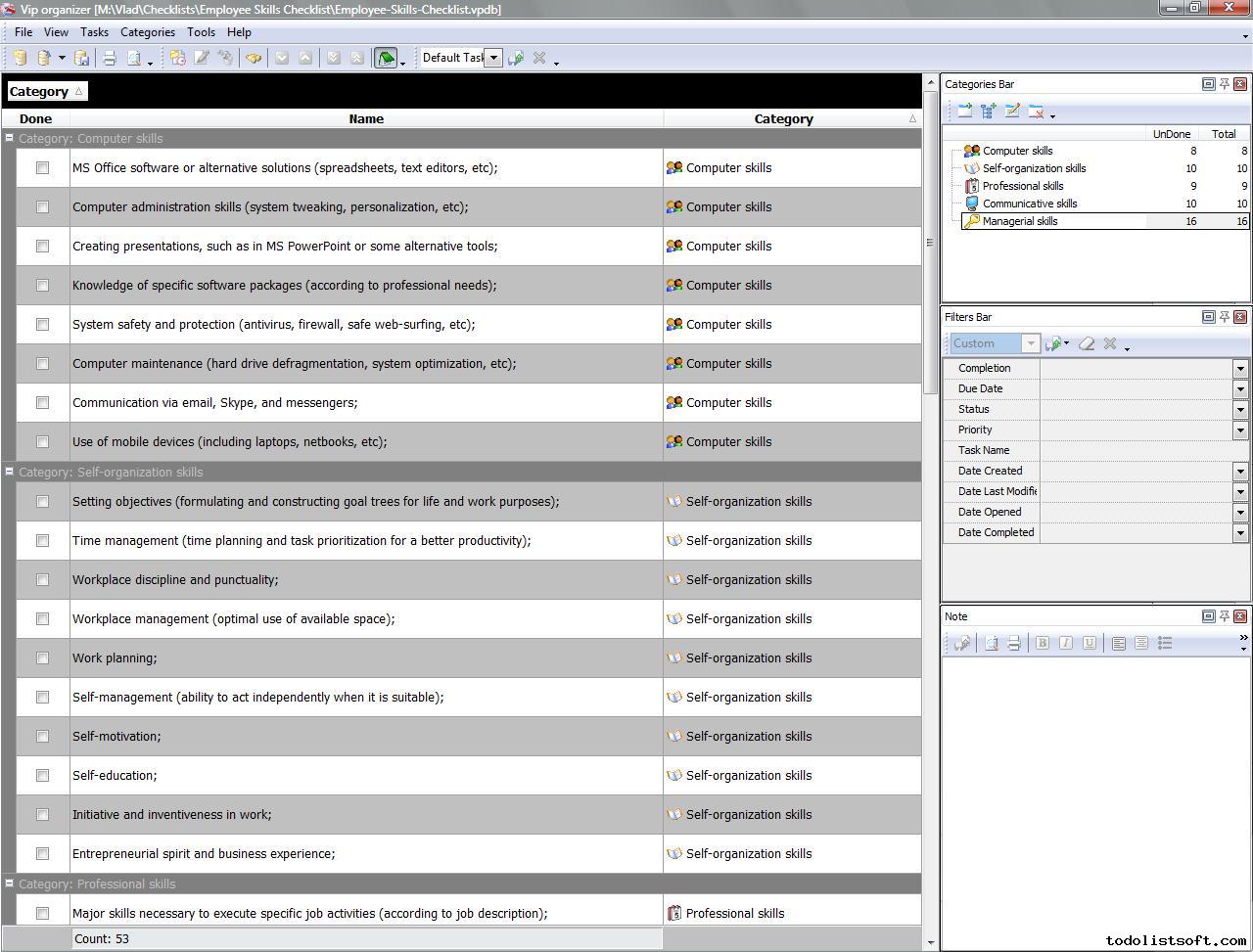
Task: Check the 'Work planning;' task as done
Action: 42,657
